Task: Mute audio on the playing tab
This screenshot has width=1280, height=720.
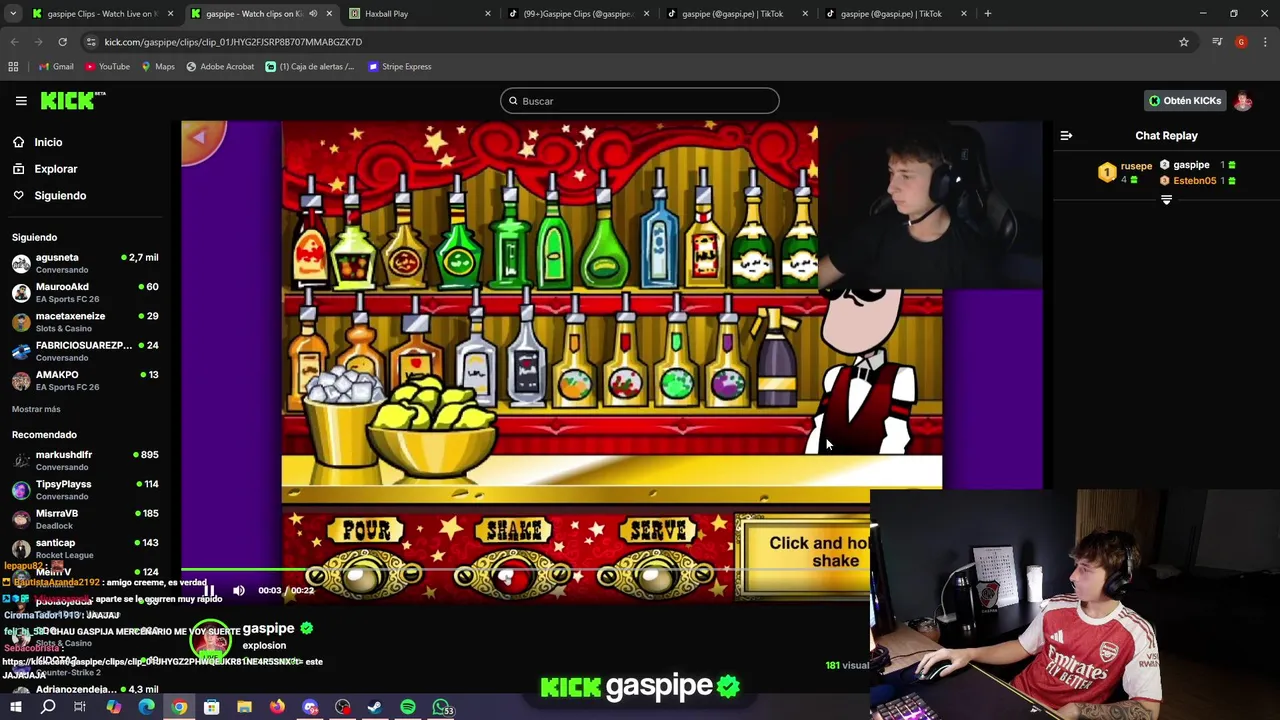Action: click(313, 14)
